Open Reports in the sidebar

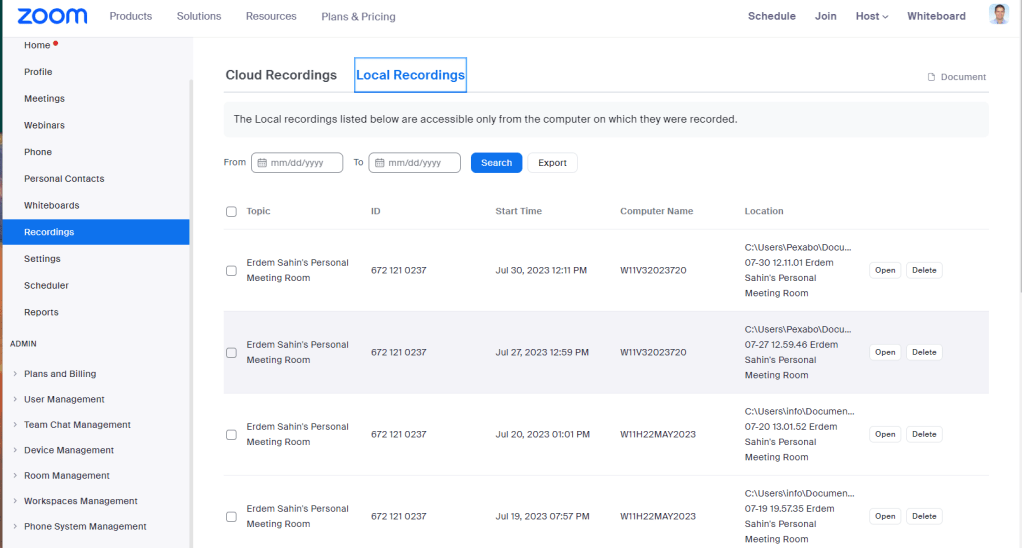(x=41, y=312)
